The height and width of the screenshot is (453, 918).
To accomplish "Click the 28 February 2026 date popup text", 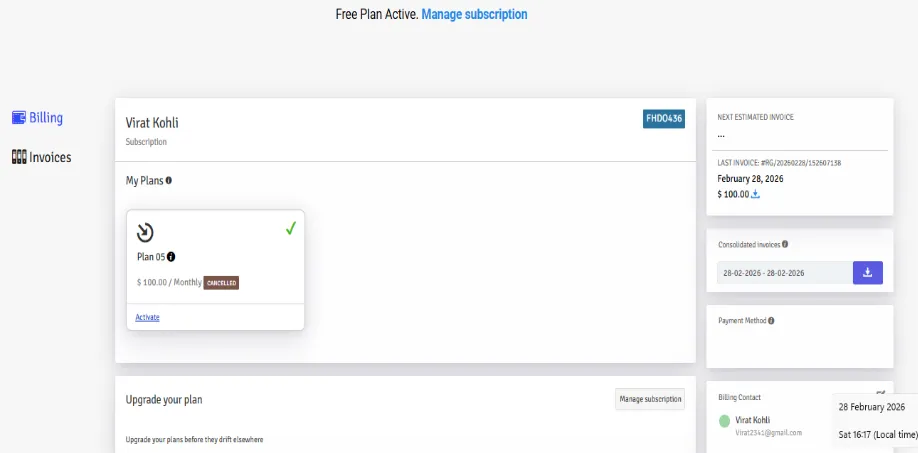I will tap(871, 407).
